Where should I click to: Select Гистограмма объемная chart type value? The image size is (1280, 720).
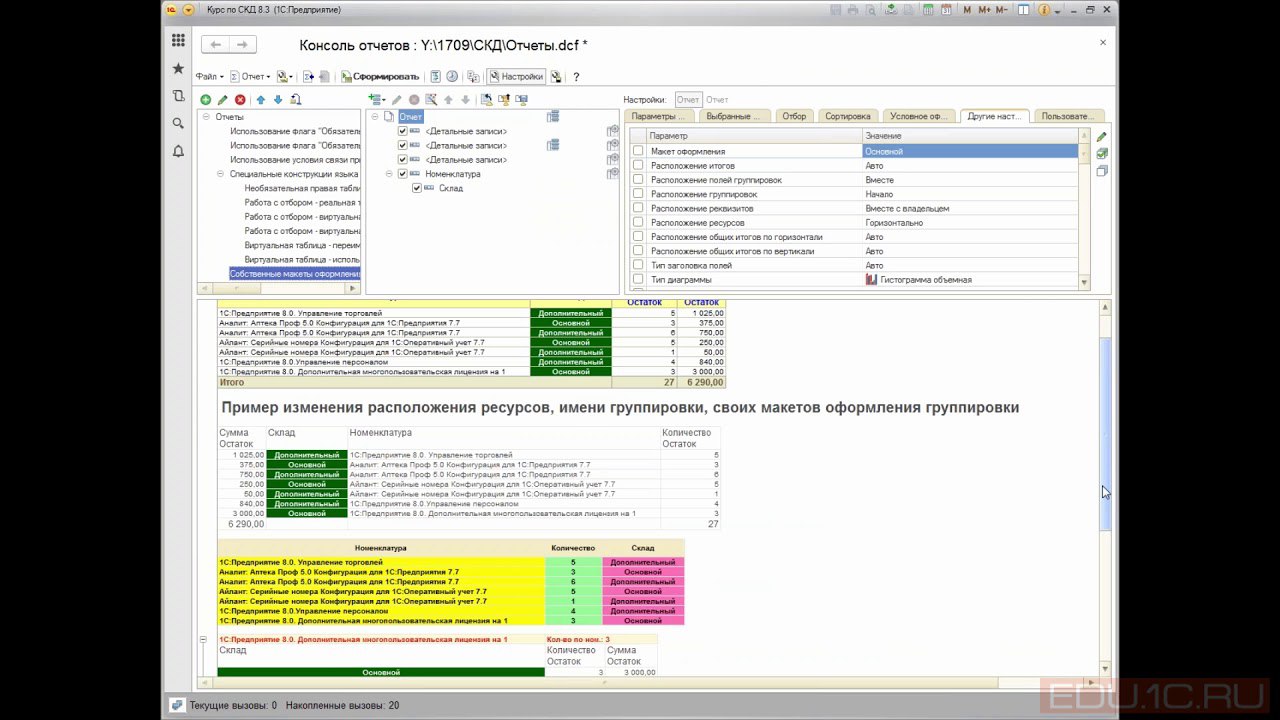tap(970, 280)
